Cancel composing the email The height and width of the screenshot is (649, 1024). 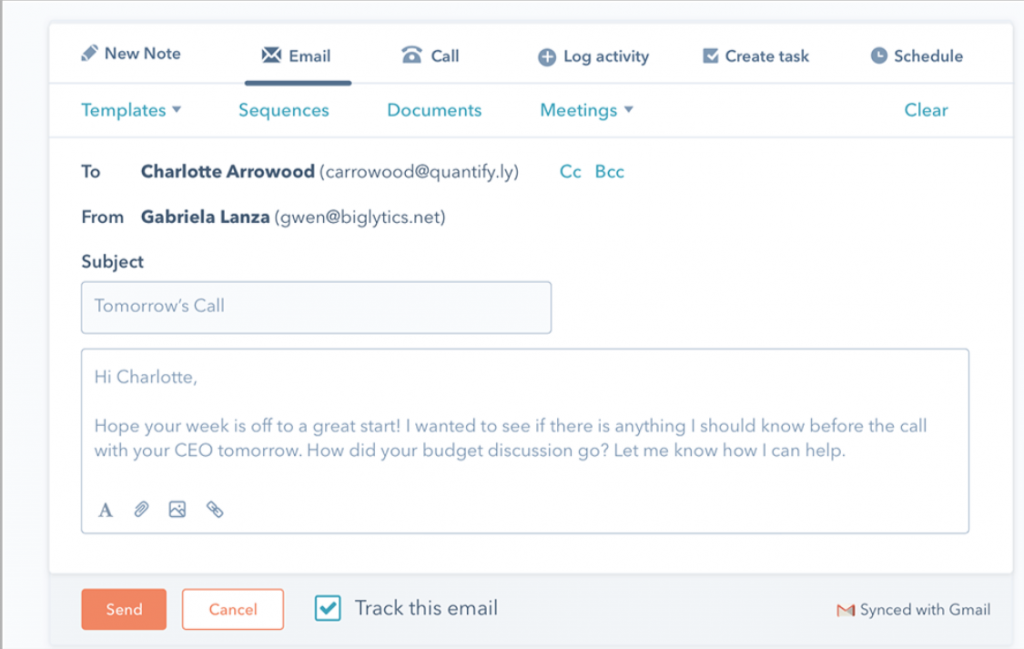click(x=232, y=608)
